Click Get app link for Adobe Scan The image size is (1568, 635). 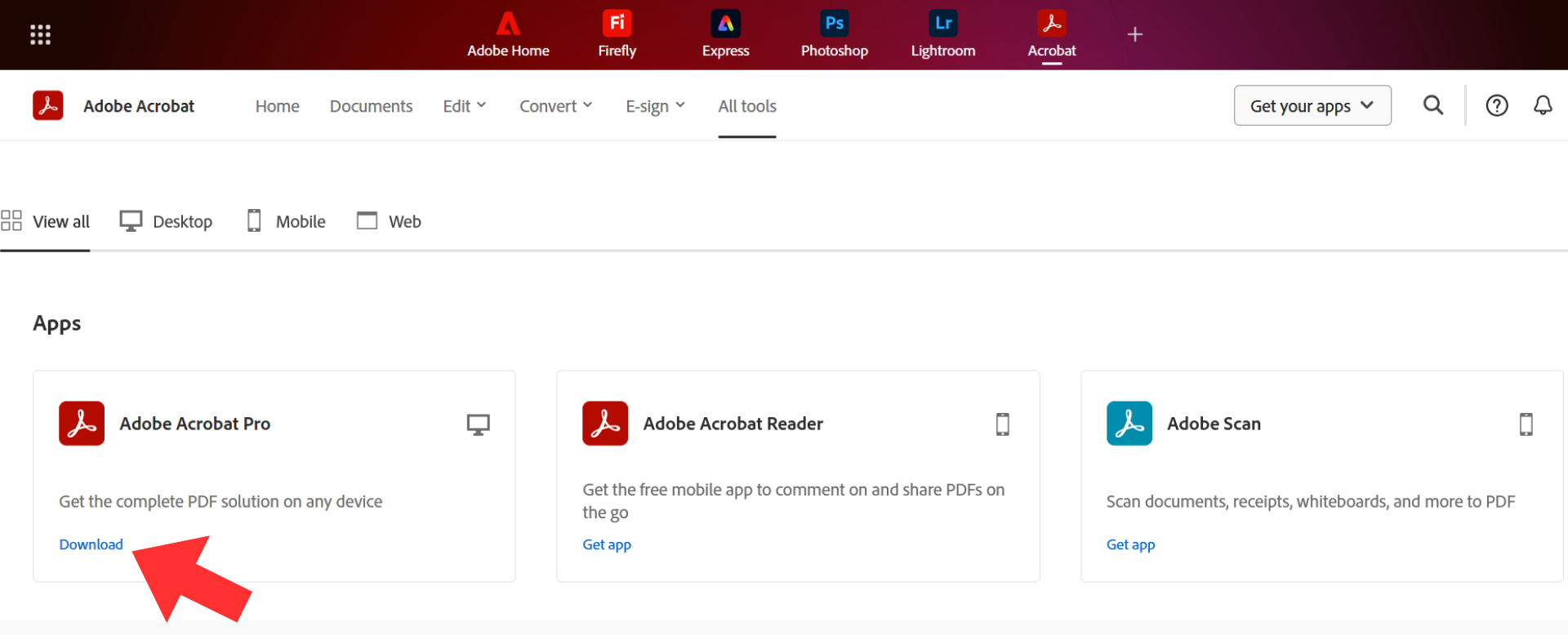1130,544
